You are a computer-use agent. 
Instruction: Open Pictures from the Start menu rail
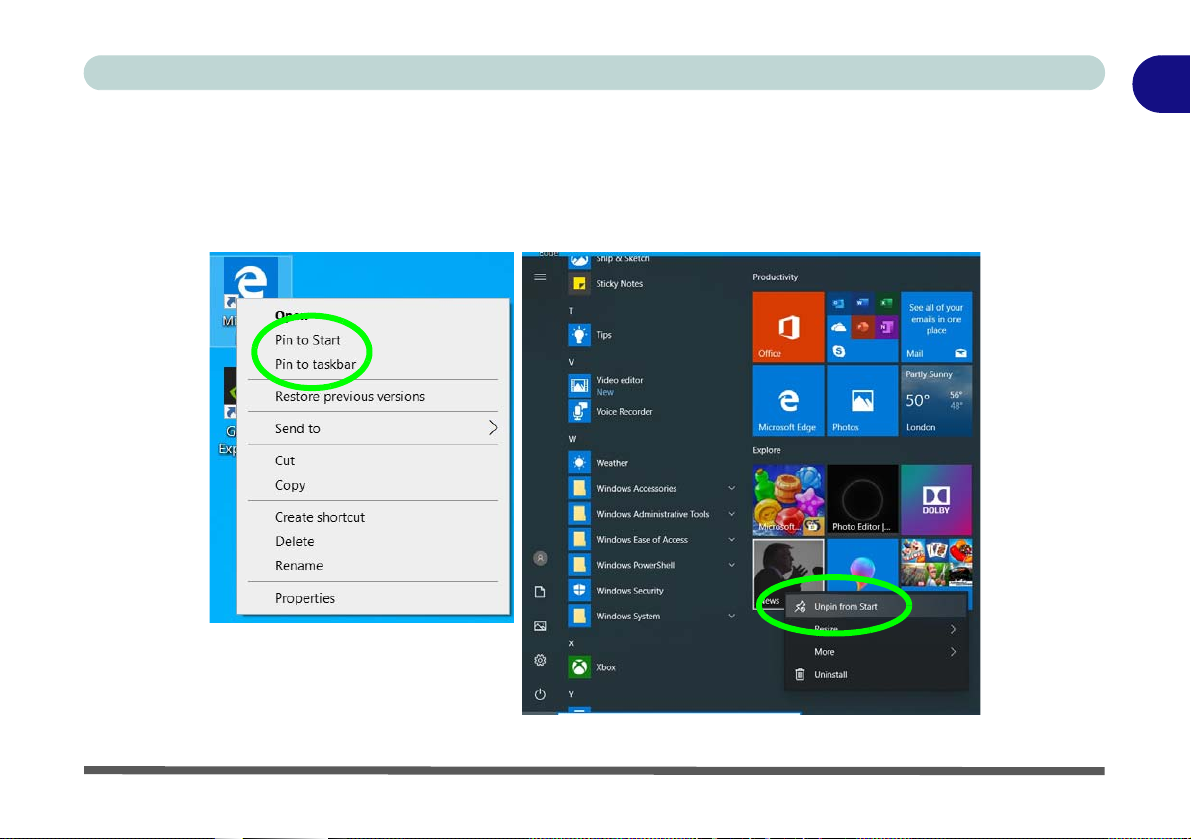pos(540,626)
